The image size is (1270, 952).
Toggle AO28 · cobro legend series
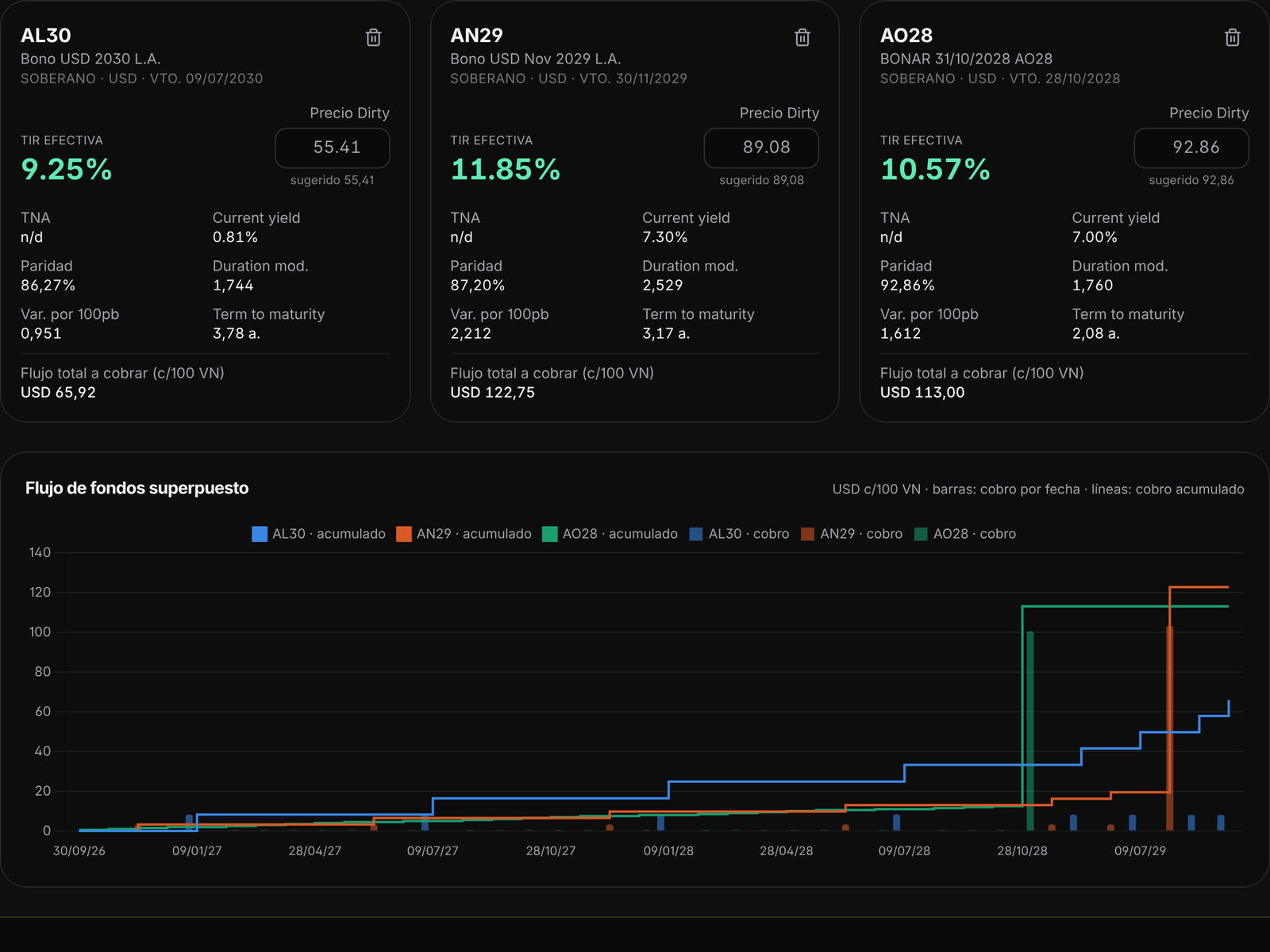965,534
